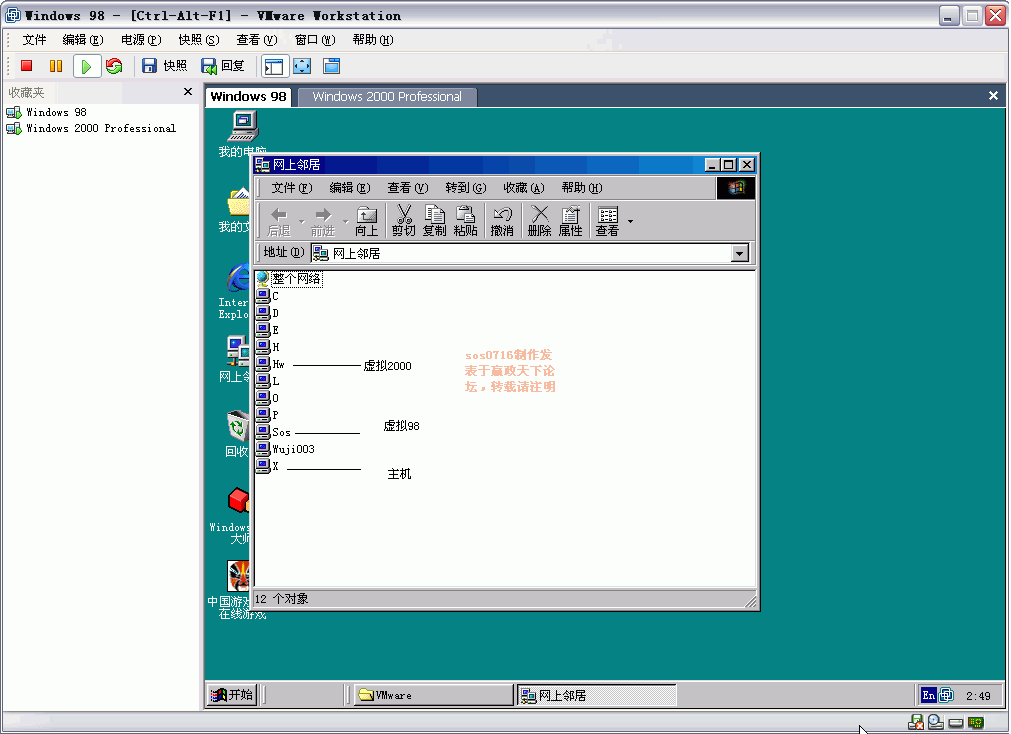The height and width of the screenshot is (734, 1011).
Task: Select Windows 98 in favorites list
Action: tap(46, 112)
